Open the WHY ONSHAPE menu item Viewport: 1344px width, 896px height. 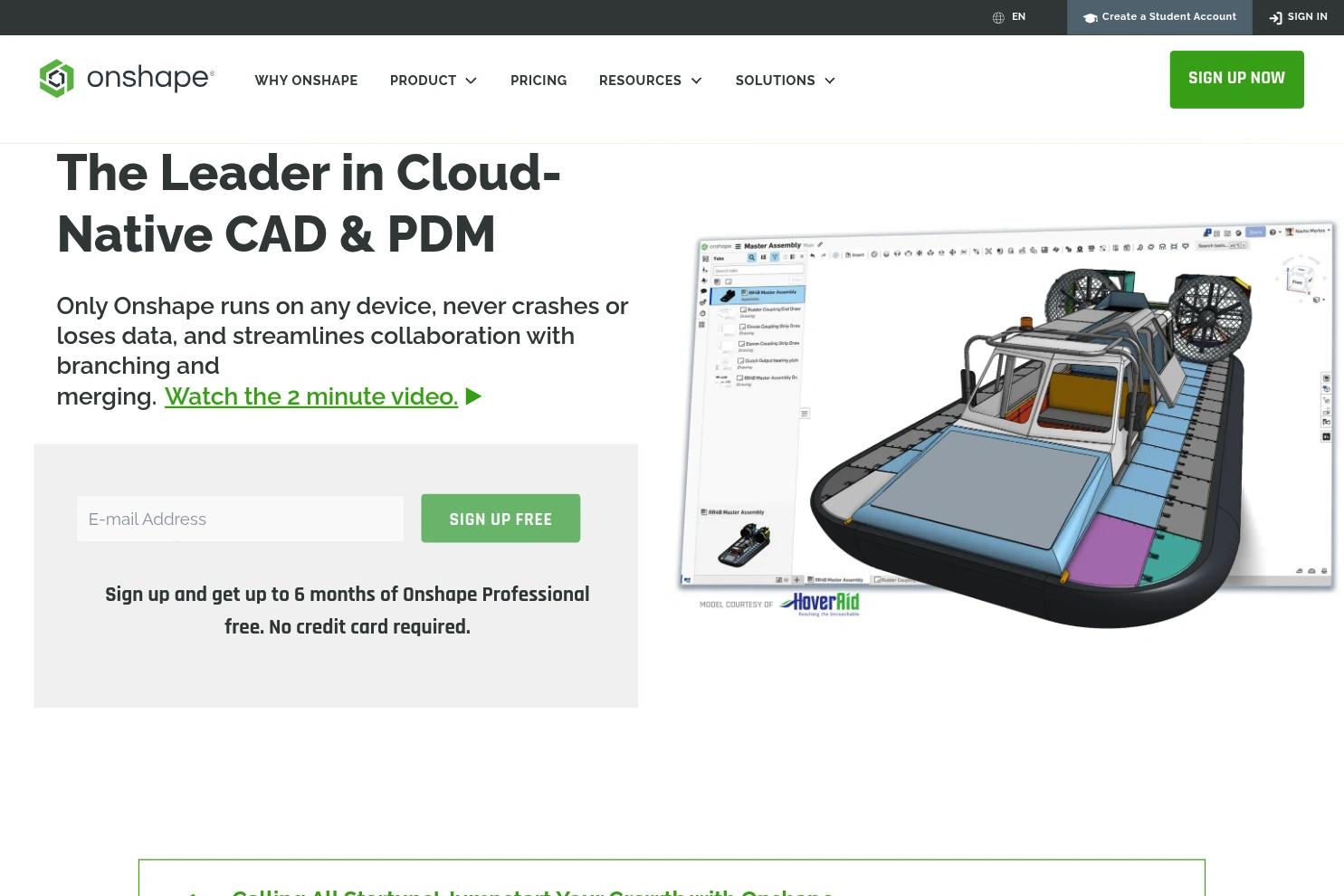pos(306,81)
